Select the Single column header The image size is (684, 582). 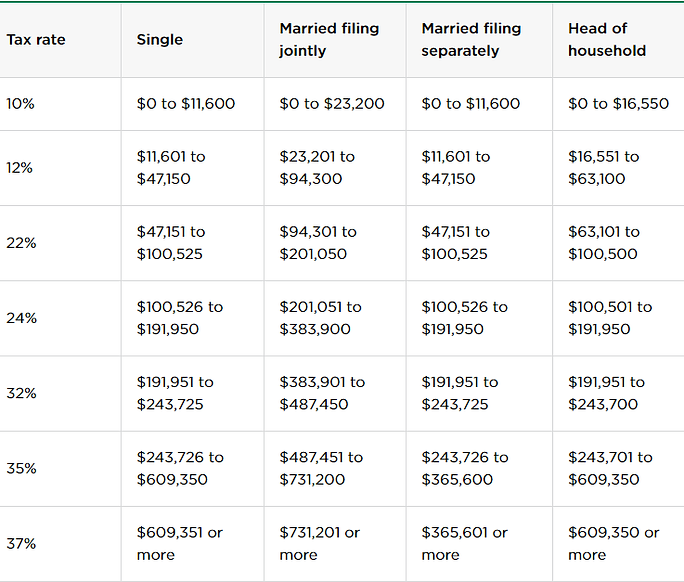coord(160,40)
